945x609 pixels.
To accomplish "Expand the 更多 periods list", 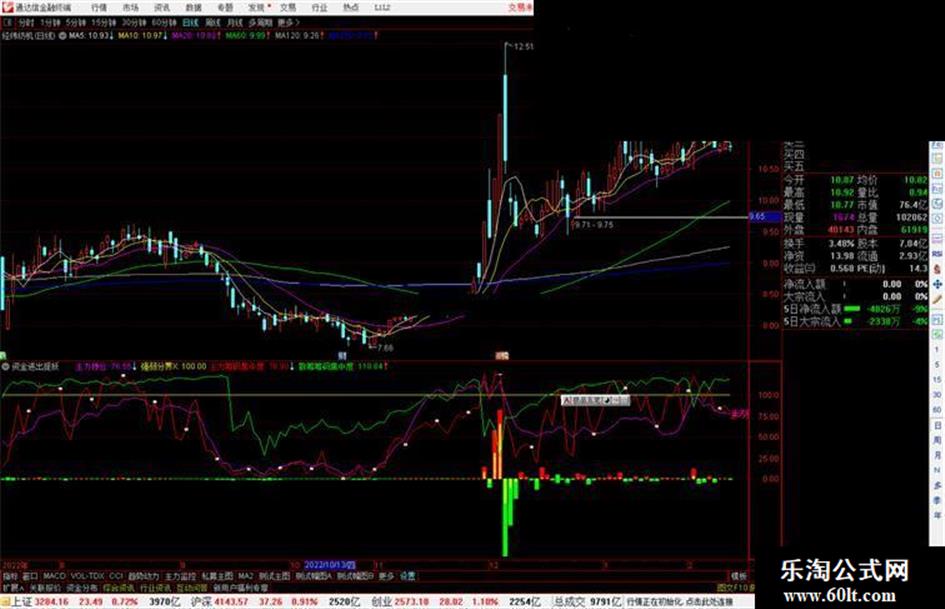I will [x=288, y=22].
